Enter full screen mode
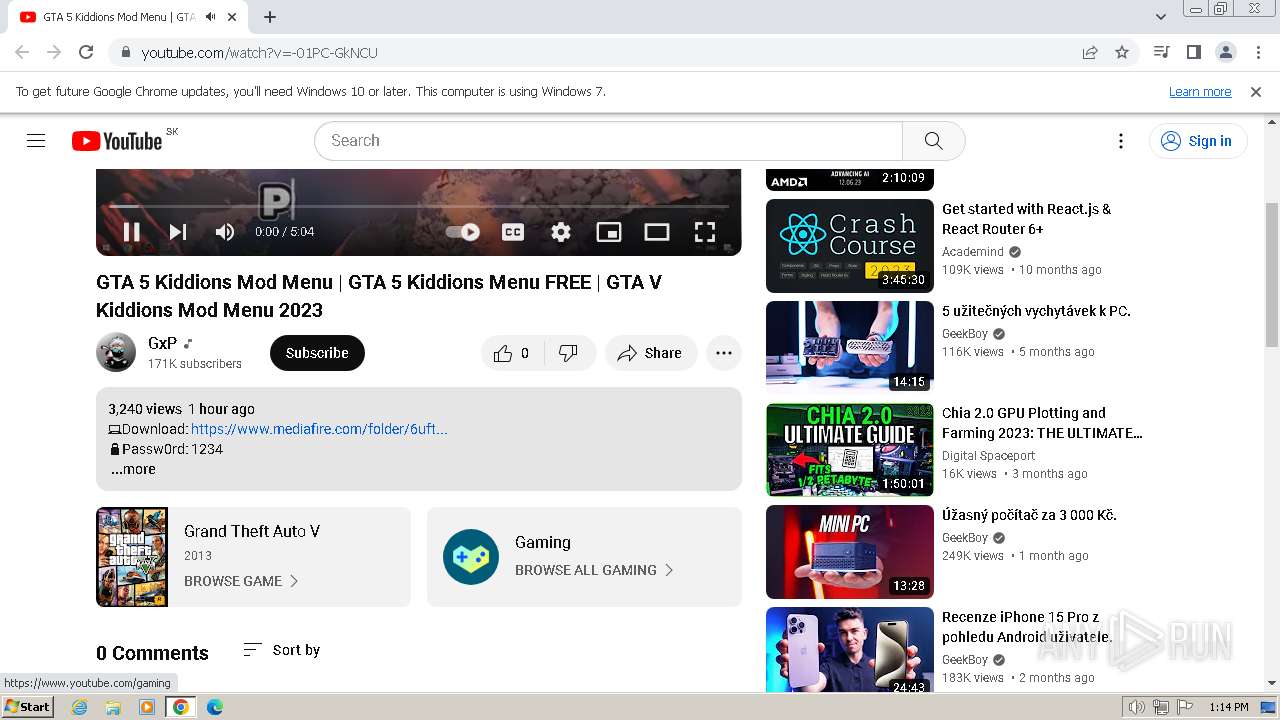 [705, 232]
